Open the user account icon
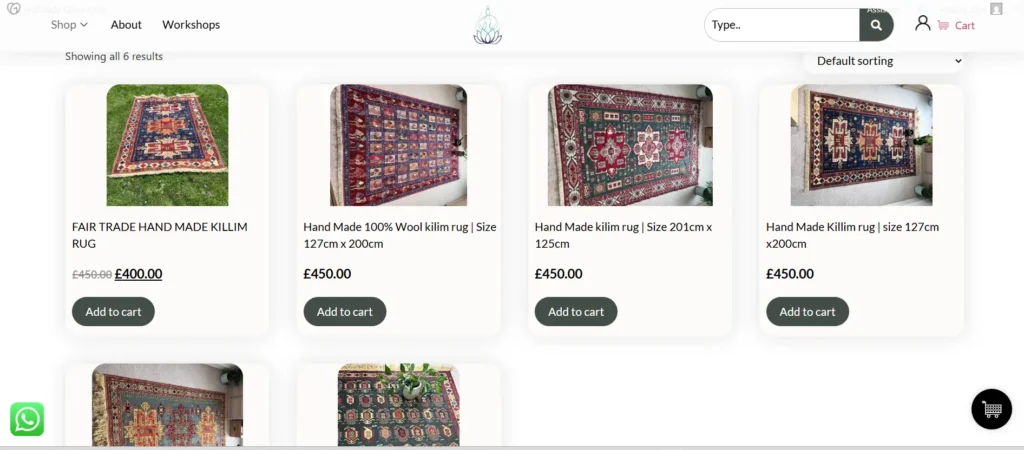This screenshot has height=450, width=1024. [x=922, y=24]
